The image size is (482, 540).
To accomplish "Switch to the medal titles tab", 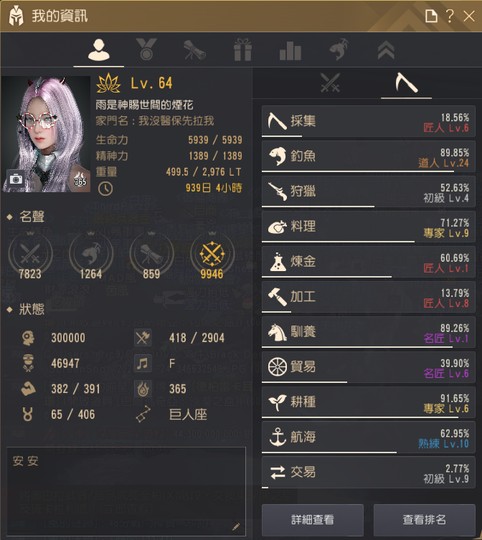I will click(x=146, y=50).
